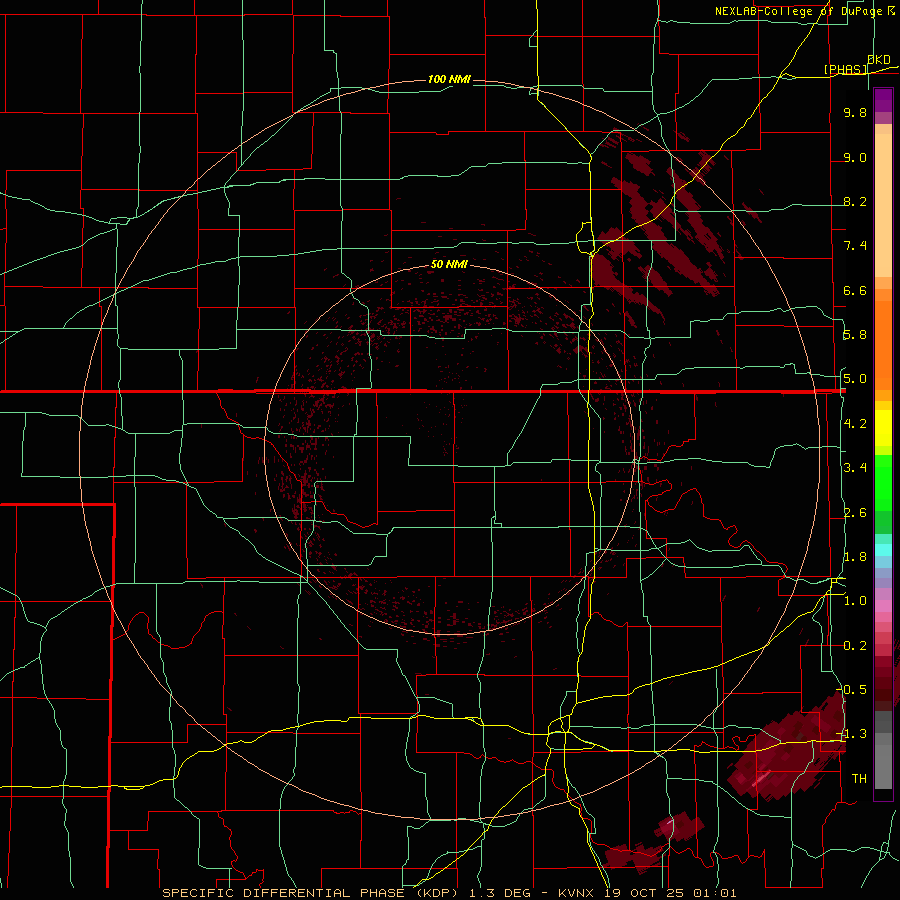Image resolution: width=900 pixels, height=900 pixels.
Task: Click the 100 NMI range ring label
Action: tap(449, 79)
